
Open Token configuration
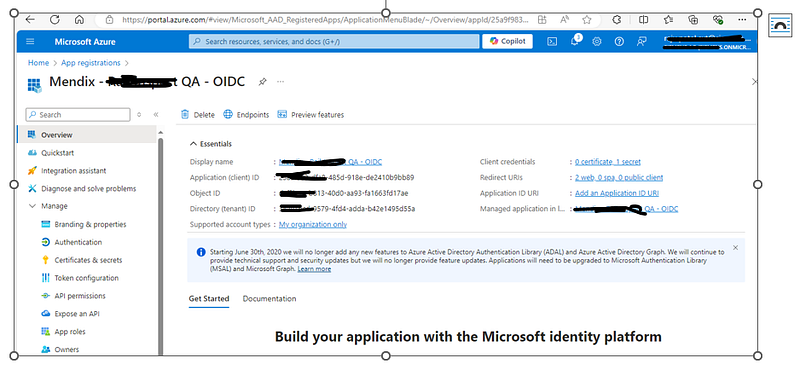[86, 278]
